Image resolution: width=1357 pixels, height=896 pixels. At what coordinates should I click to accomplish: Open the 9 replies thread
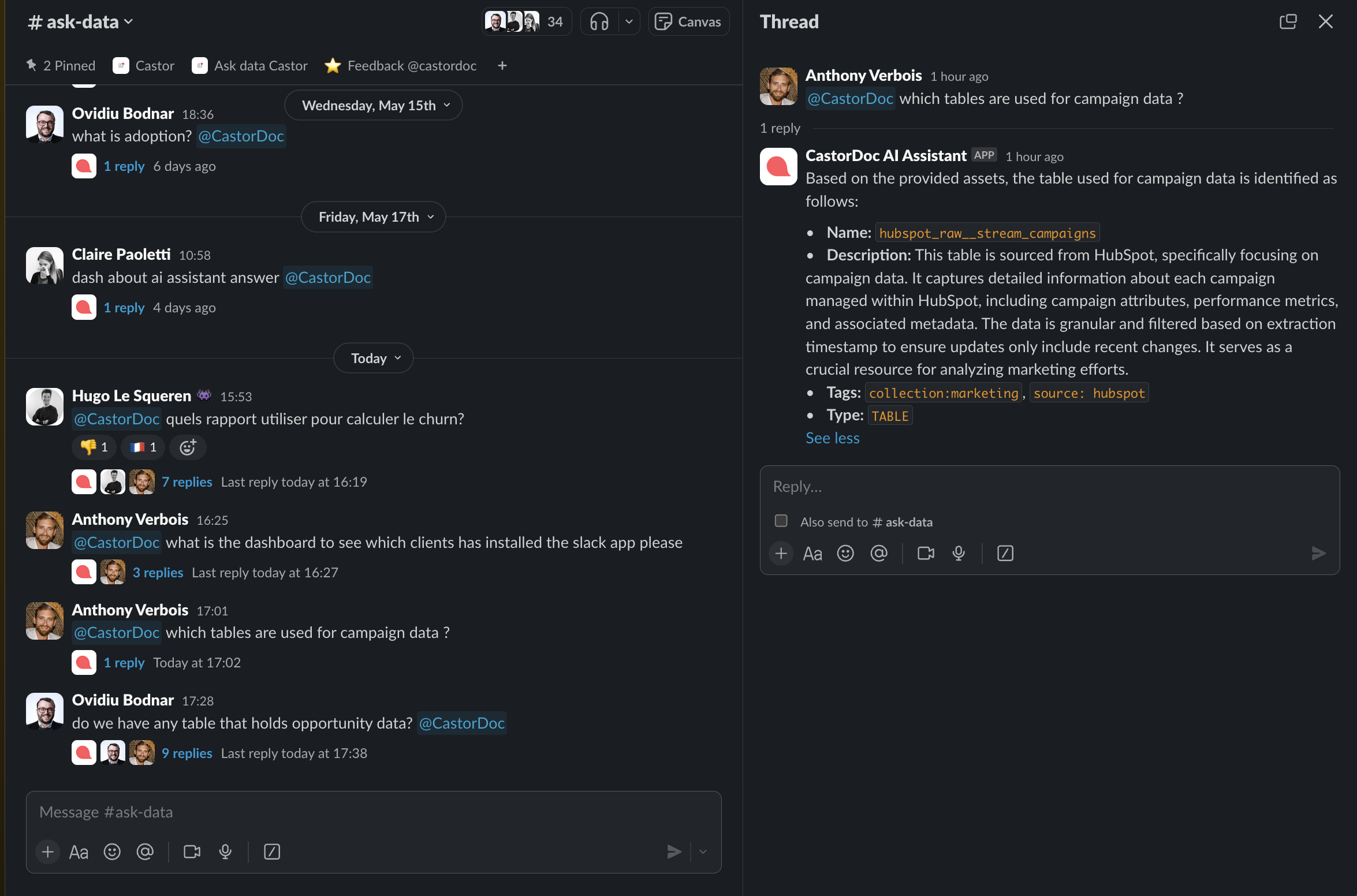pos(187,753)
